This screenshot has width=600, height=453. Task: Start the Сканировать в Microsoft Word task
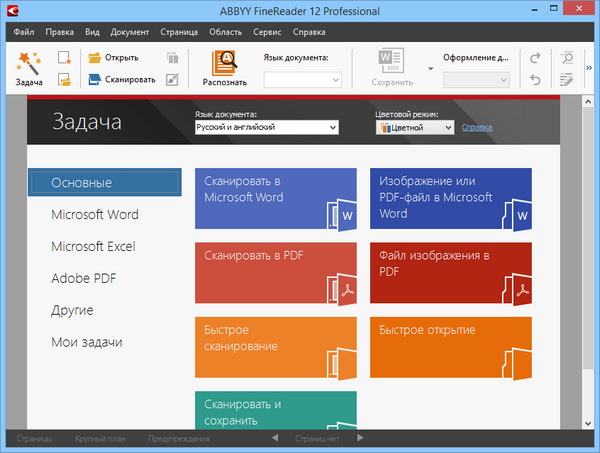coord(275,199)
